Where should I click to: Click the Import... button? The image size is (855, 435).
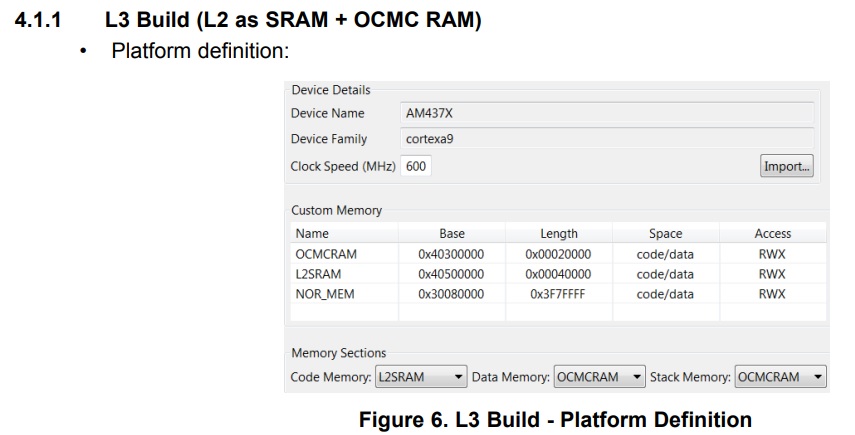tap(787, 166)
